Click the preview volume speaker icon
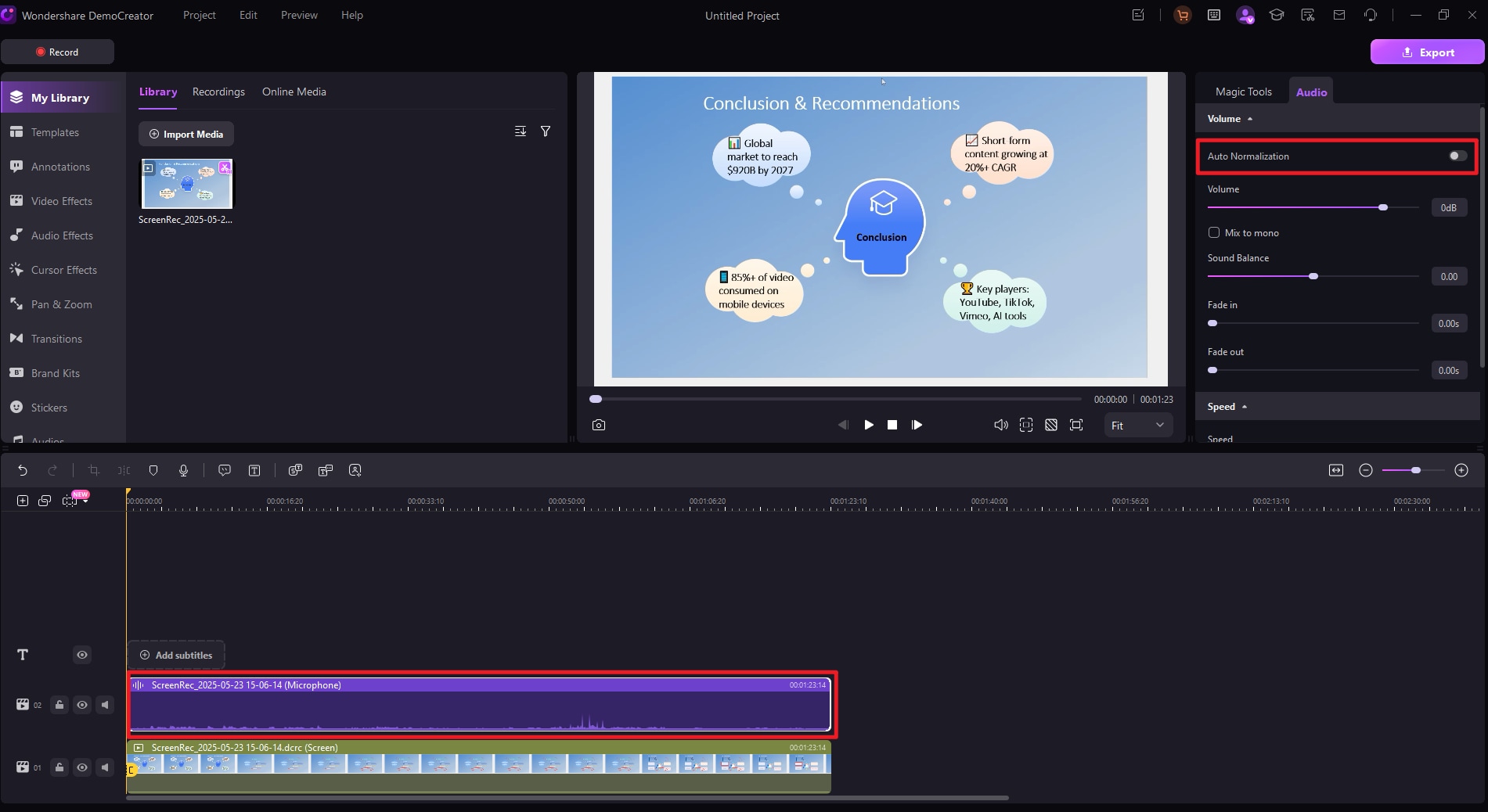The width and height of the screenshot is (1488, 812). click(1000, 425)
